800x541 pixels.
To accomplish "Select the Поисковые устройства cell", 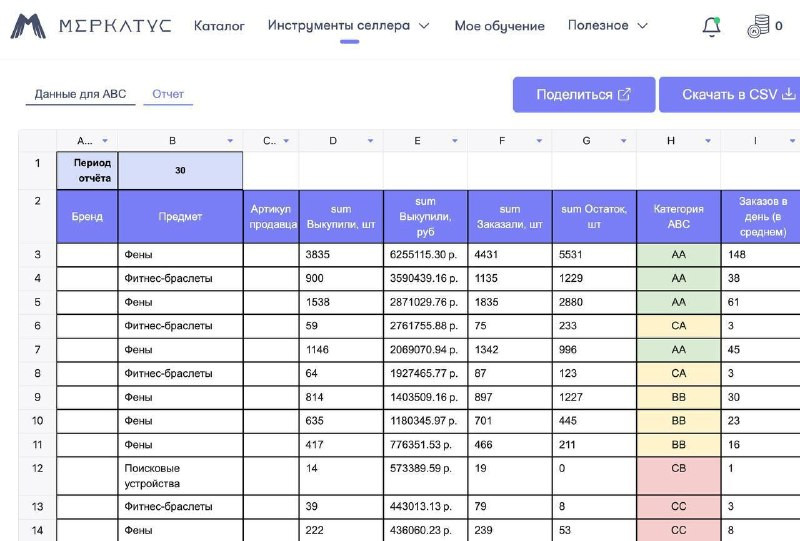I will tap(180, 476).
